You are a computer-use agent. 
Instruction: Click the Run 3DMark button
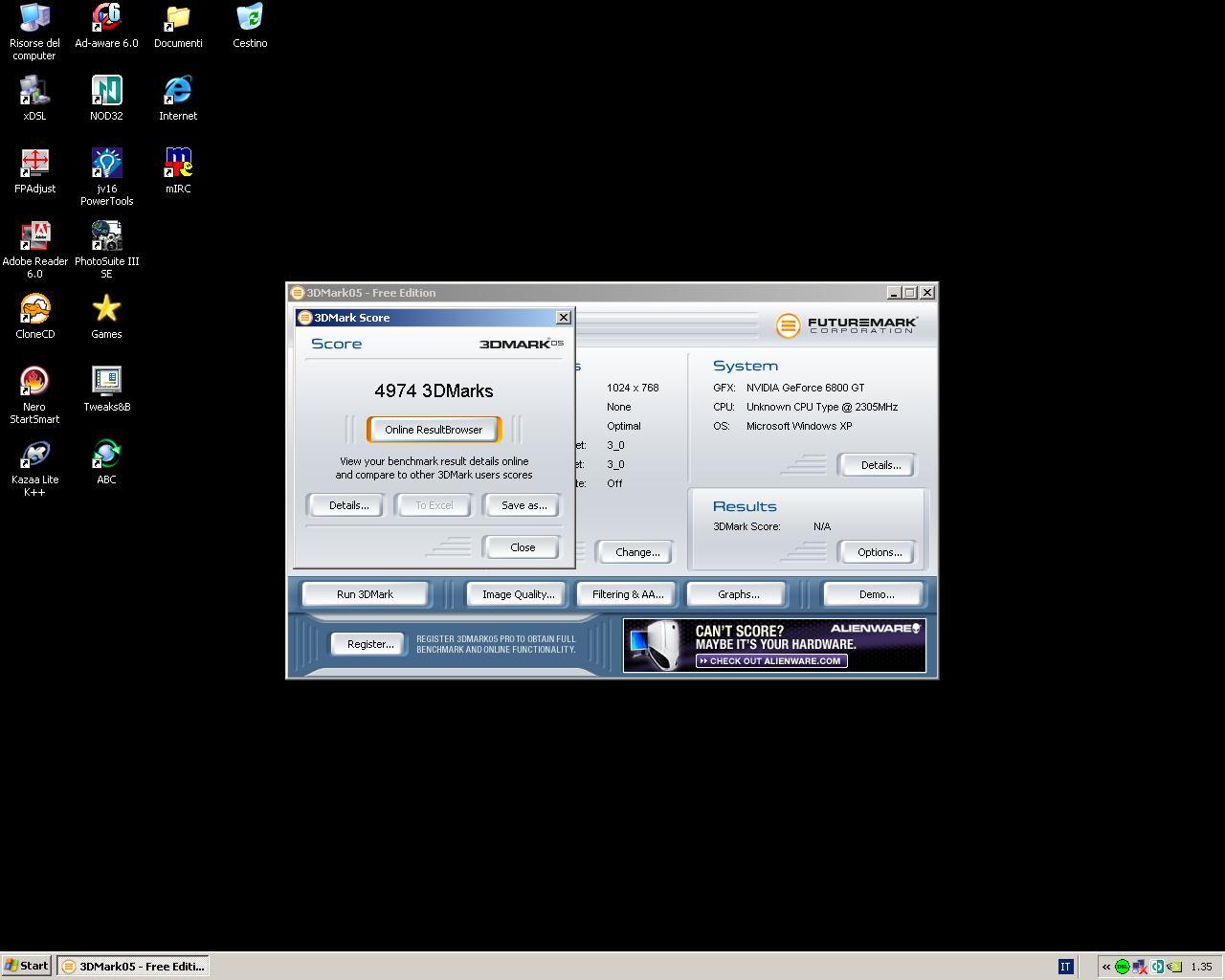pyautogui.click(x=365, y=594)
